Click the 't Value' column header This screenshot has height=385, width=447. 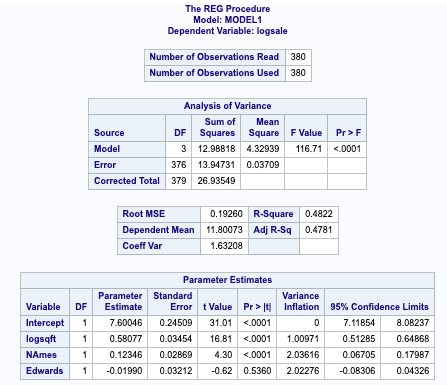(x=217, y=307)
